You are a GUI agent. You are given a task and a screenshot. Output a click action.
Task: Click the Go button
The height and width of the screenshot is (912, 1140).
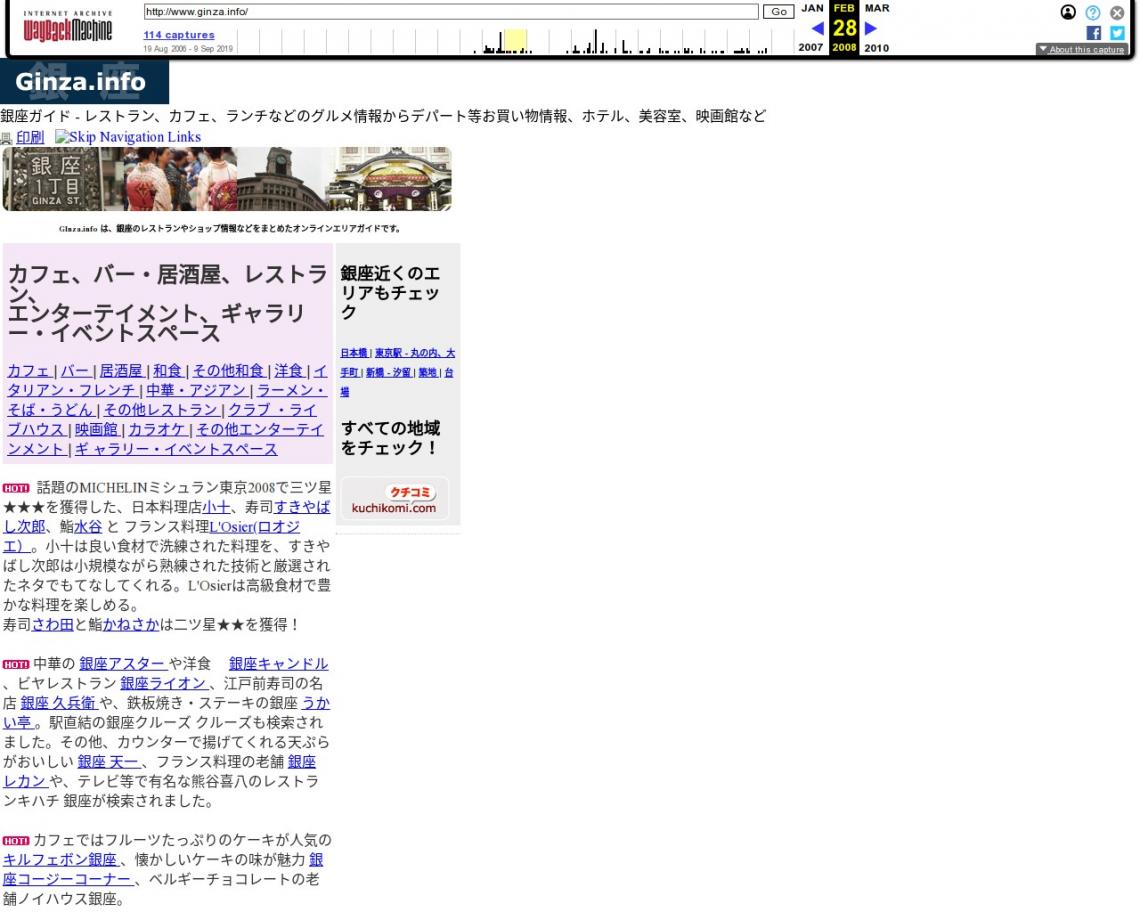779,12
